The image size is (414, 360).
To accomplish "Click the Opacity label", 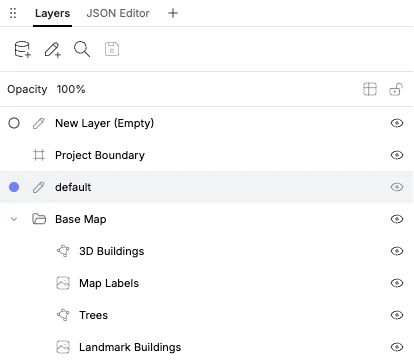I will pyautogui.click(x=27, y=89).
